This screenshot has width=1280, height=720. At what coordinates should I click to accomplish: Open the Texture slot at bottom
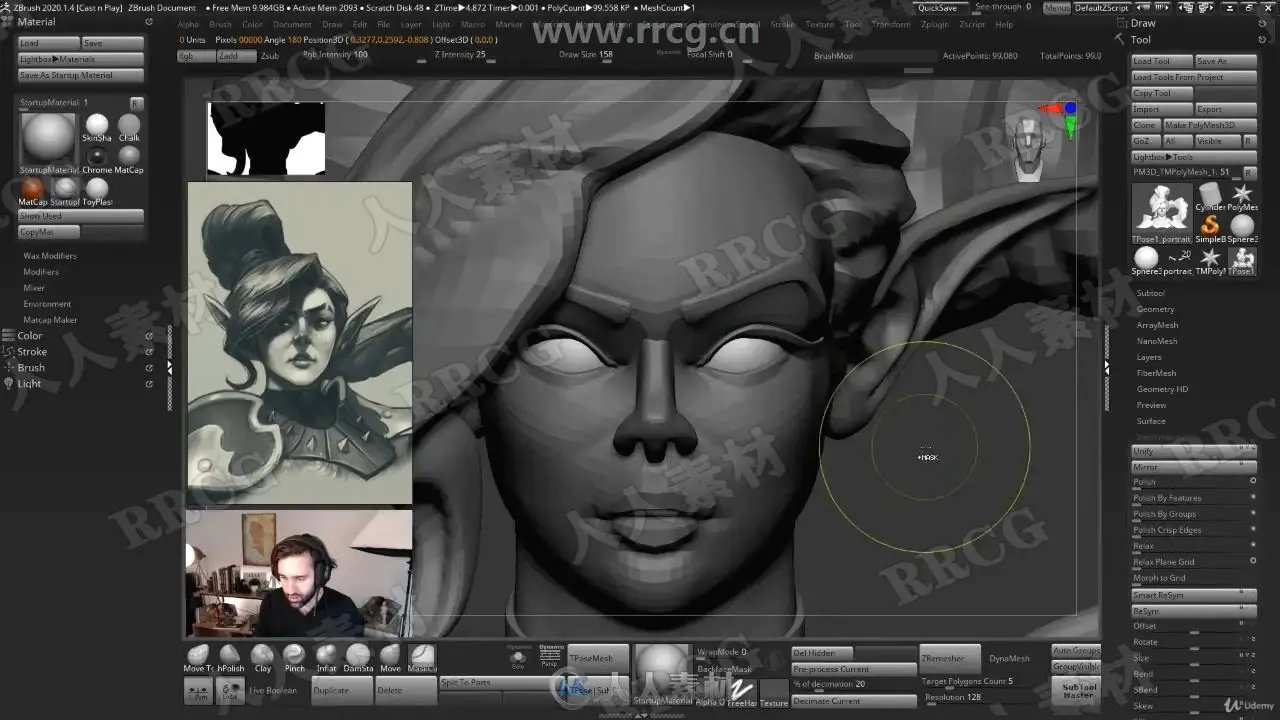774,692
